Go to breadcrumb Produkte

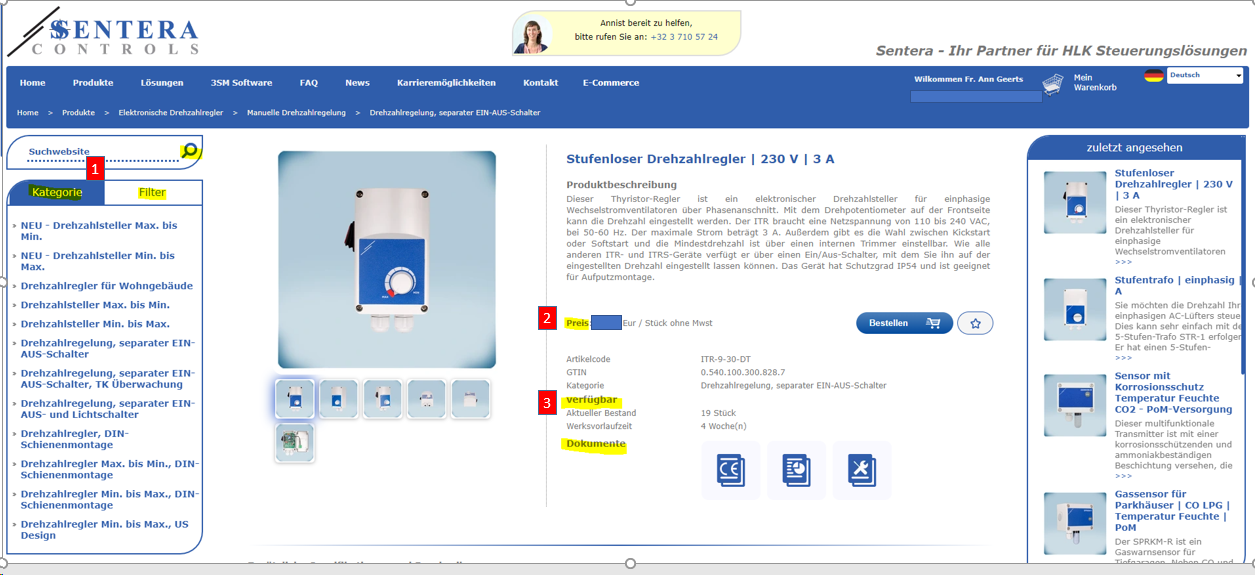78,113
